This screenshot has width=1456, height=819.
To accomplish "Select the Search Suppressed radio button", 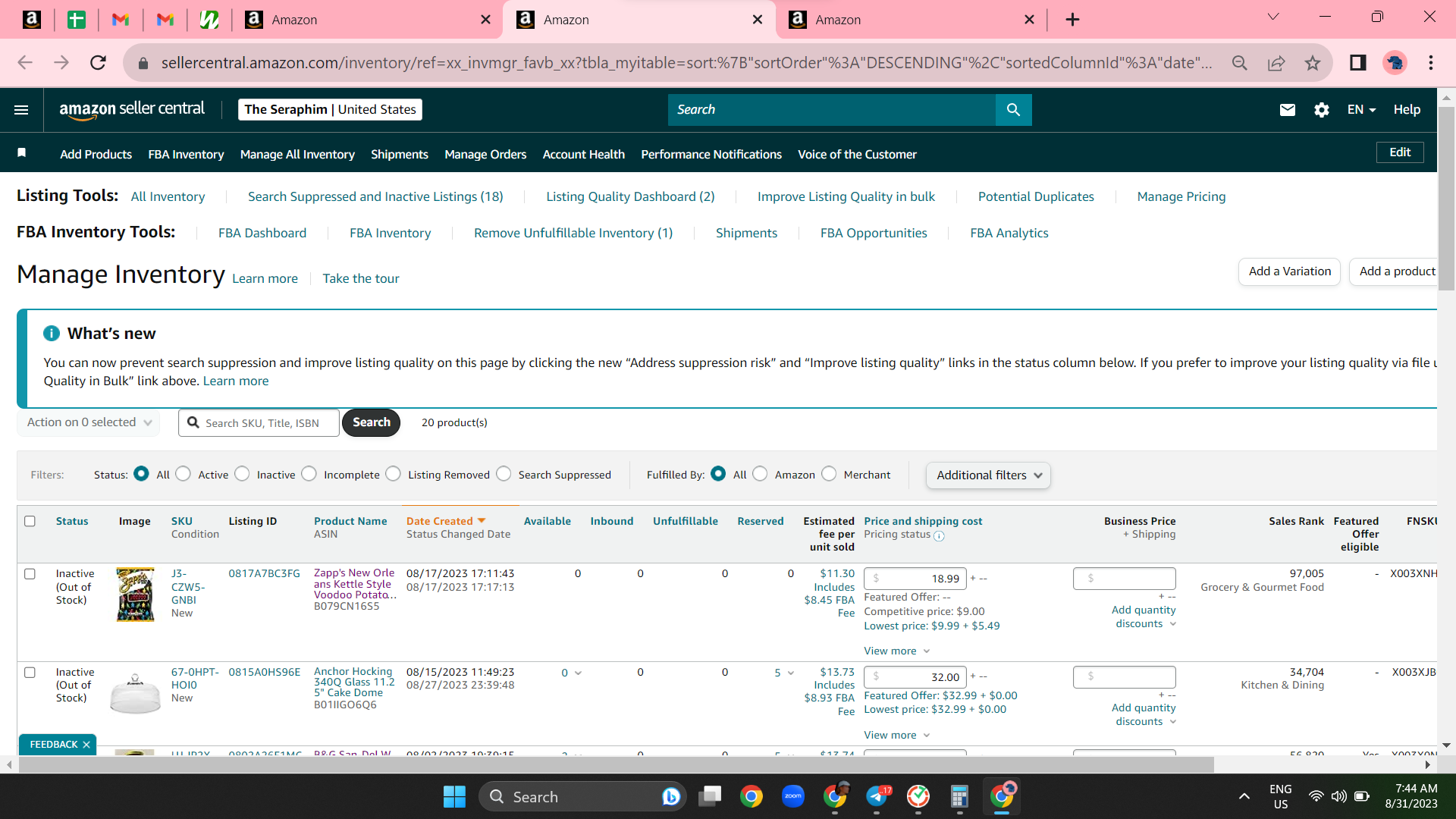I will [504, 474].
